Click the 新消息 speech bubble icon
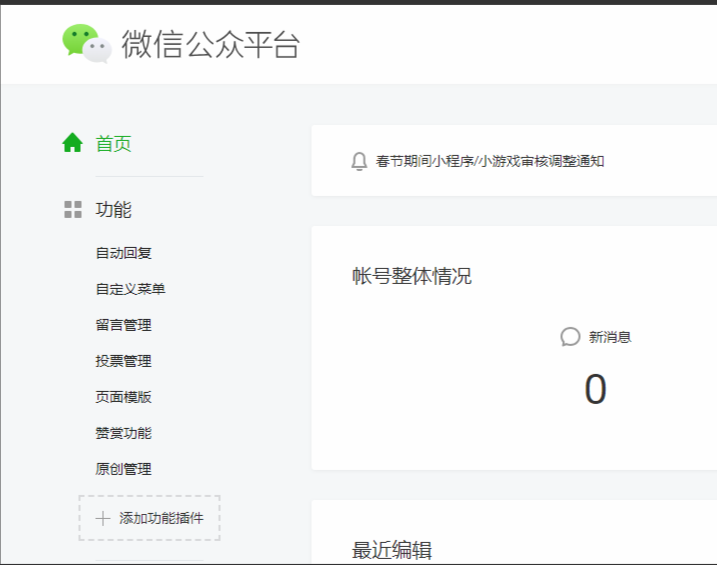The image size is (717, 565). (570, 337)
